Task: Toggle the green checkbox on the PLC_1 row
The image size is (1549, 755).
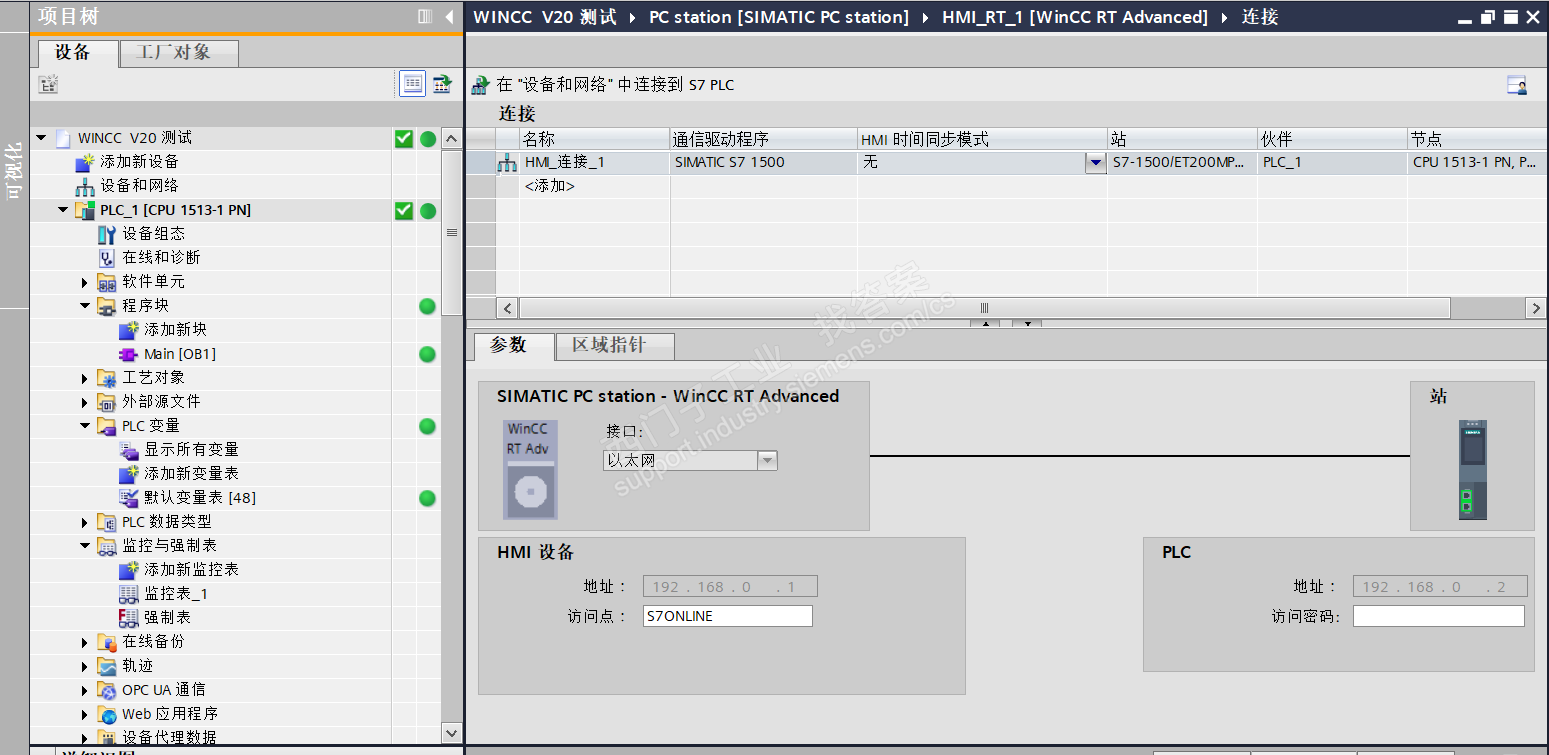Action: click(404, 211)
